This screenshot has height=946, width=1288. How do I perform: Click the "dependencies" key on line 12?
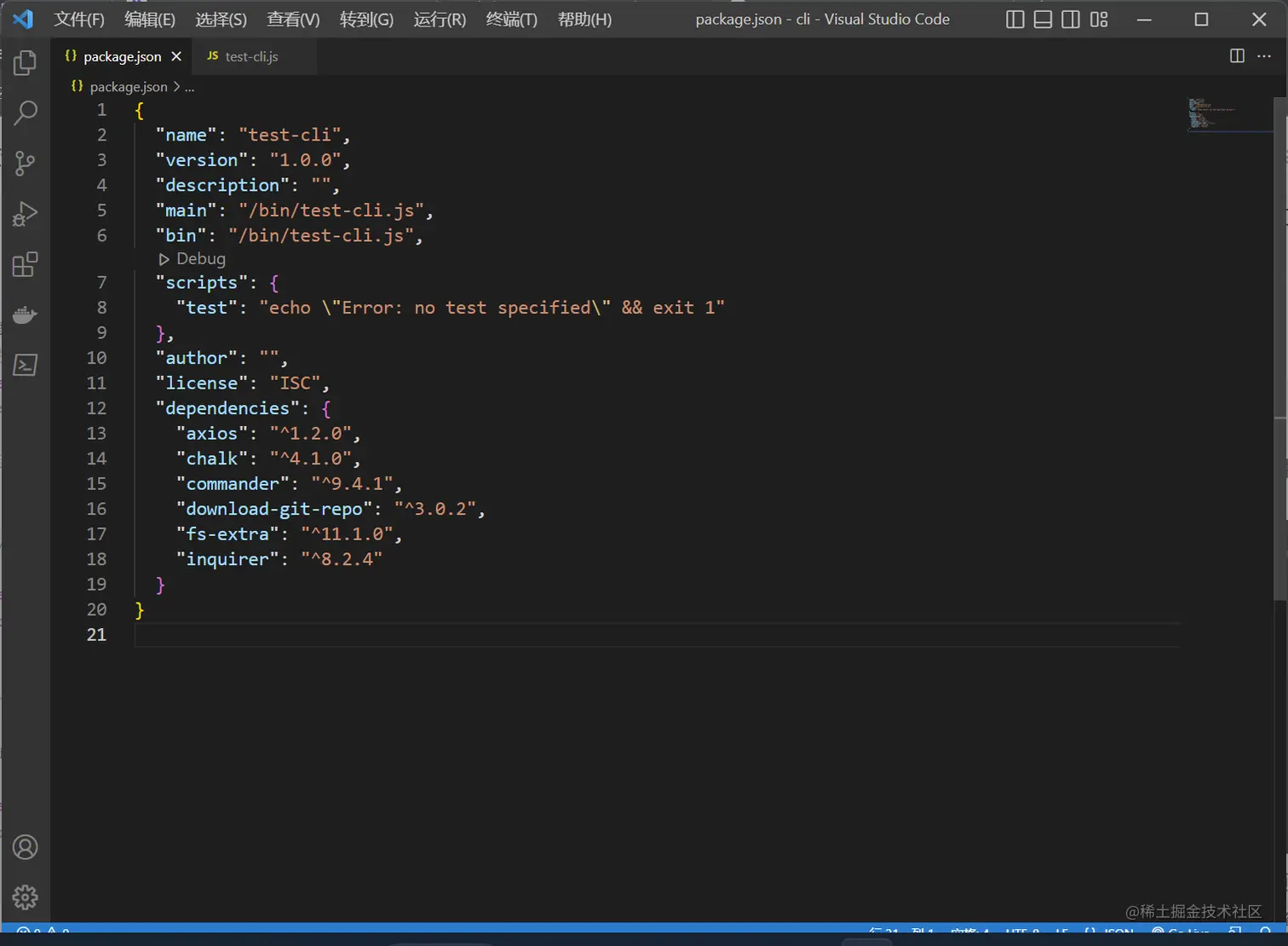(x=227, y=407)
